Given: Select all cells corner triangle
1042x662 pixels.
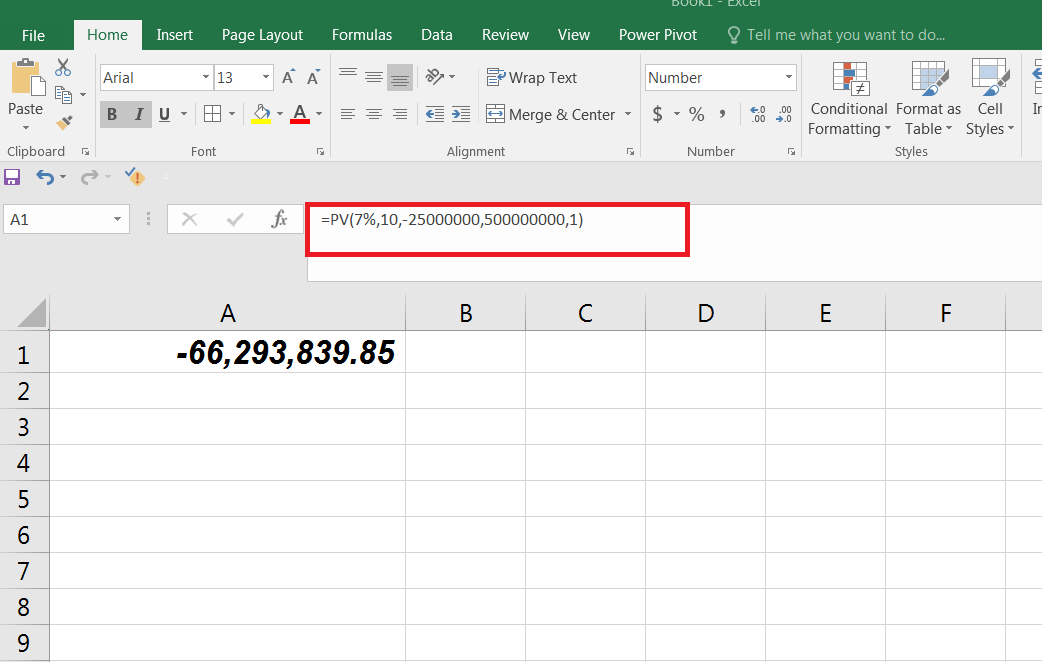Looking at the screenshot, I should [31, 312].
